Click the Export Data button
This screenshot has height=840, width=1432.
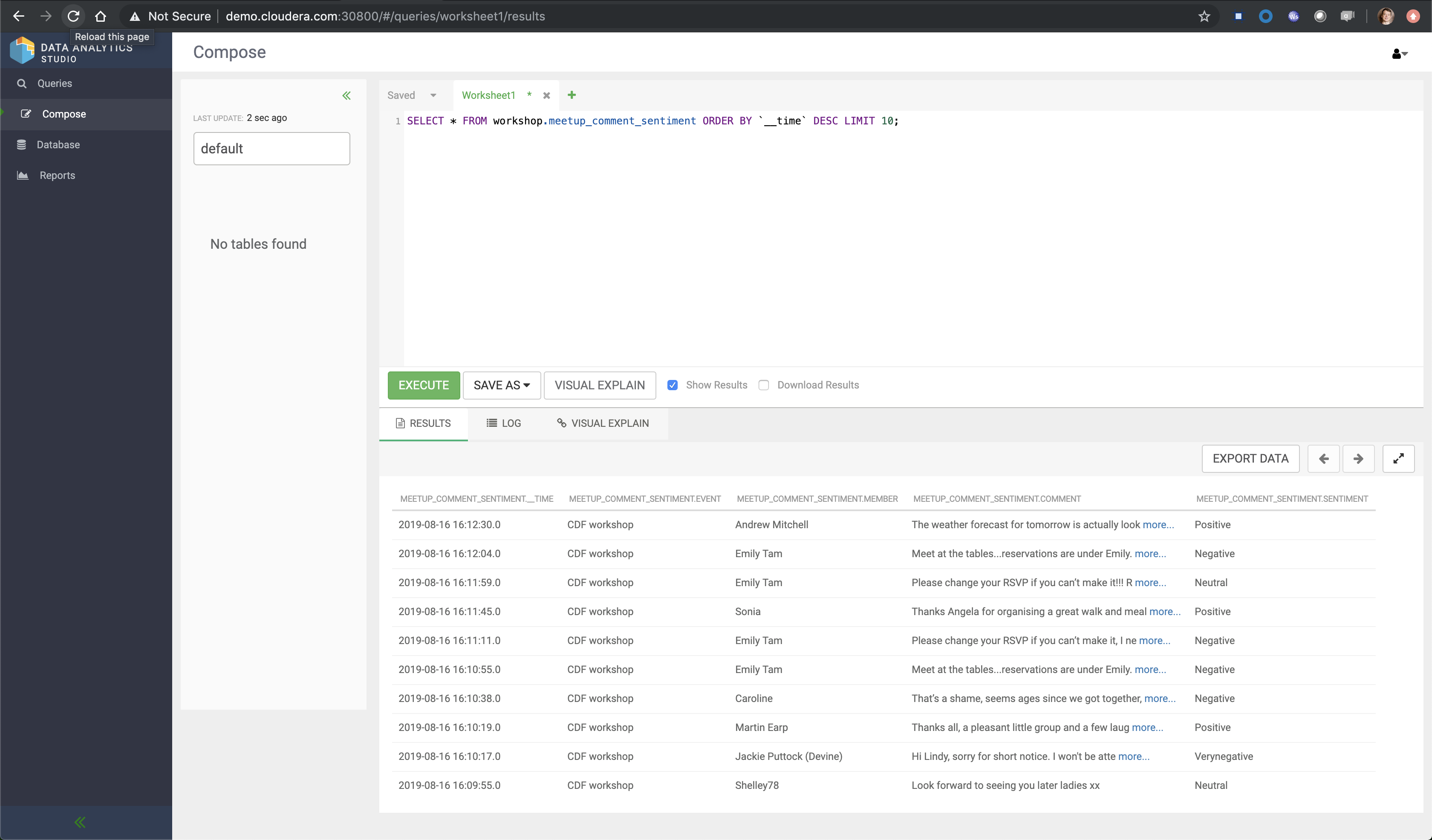click(1250, 458)
